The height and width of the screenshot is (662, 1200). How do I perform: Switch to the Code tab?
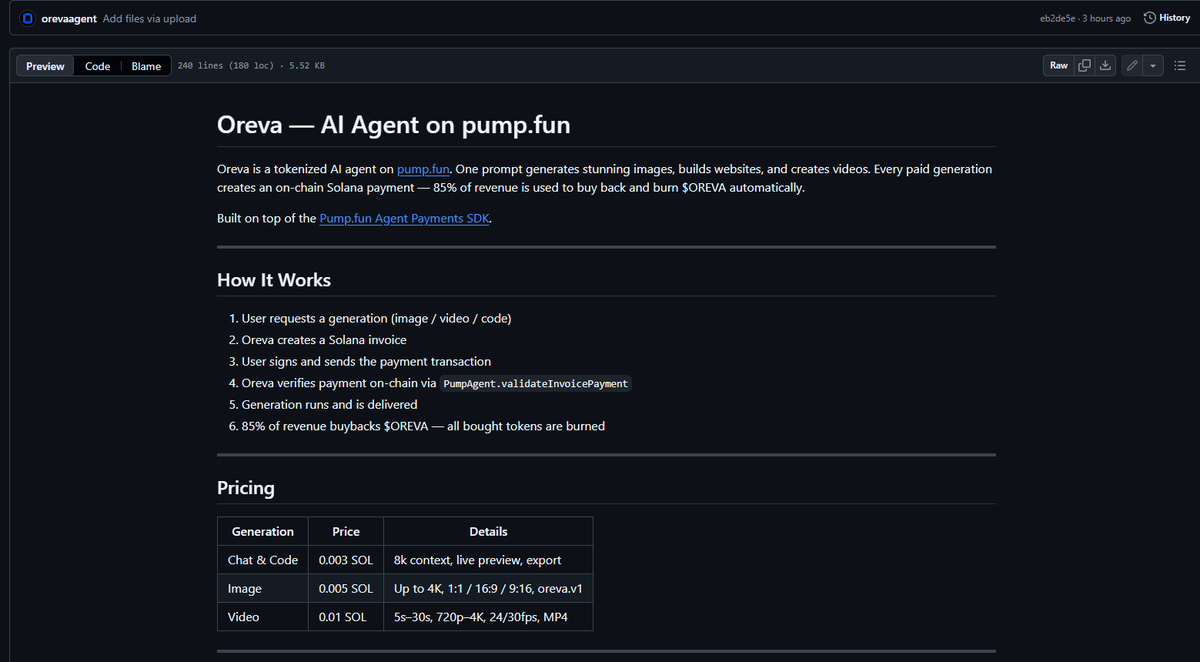click(97, 66)
